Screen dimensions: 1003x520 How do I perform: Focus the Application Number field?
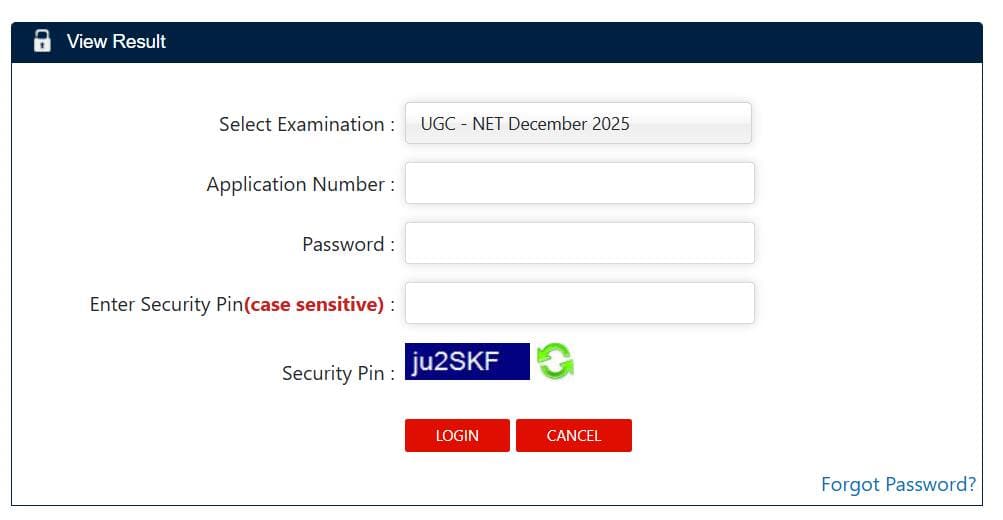pyautogui.click(x=579, y=183)
